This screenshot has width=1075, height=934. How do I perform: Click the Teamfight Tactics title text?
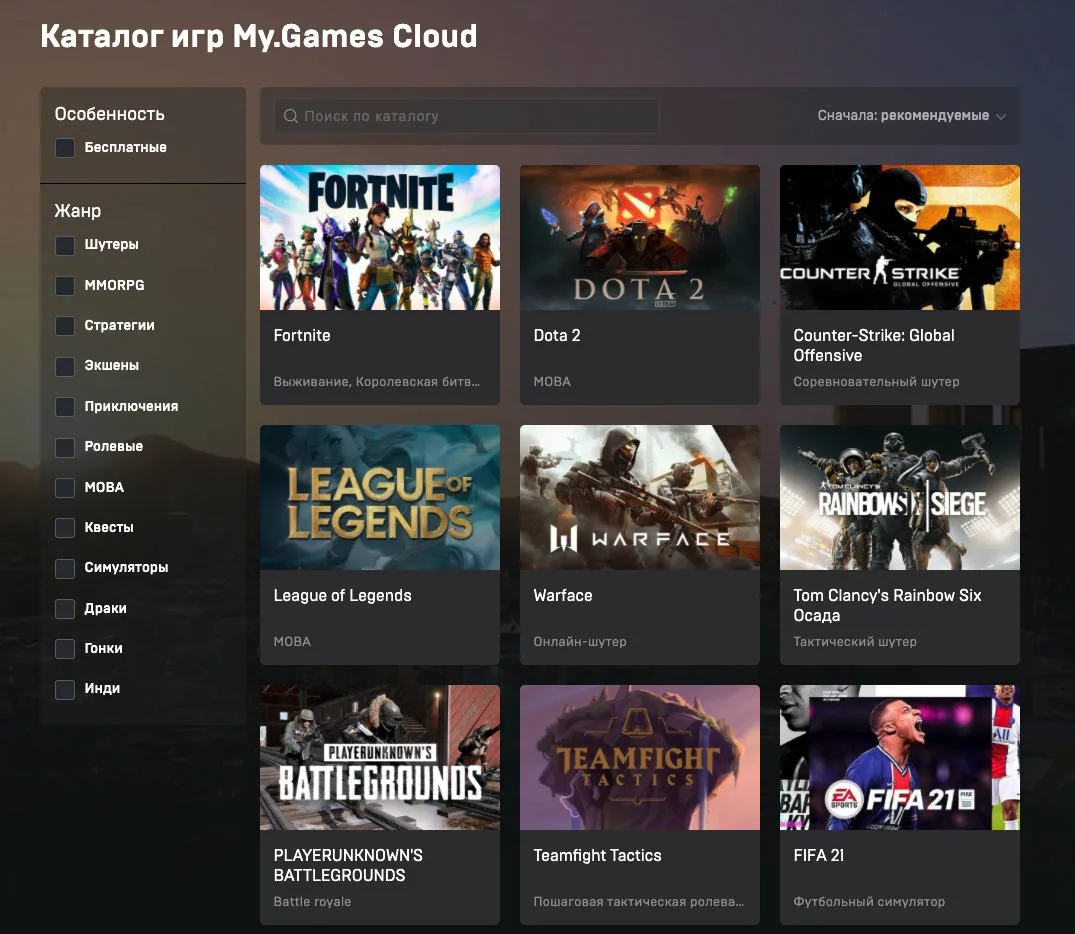(597, 855)
